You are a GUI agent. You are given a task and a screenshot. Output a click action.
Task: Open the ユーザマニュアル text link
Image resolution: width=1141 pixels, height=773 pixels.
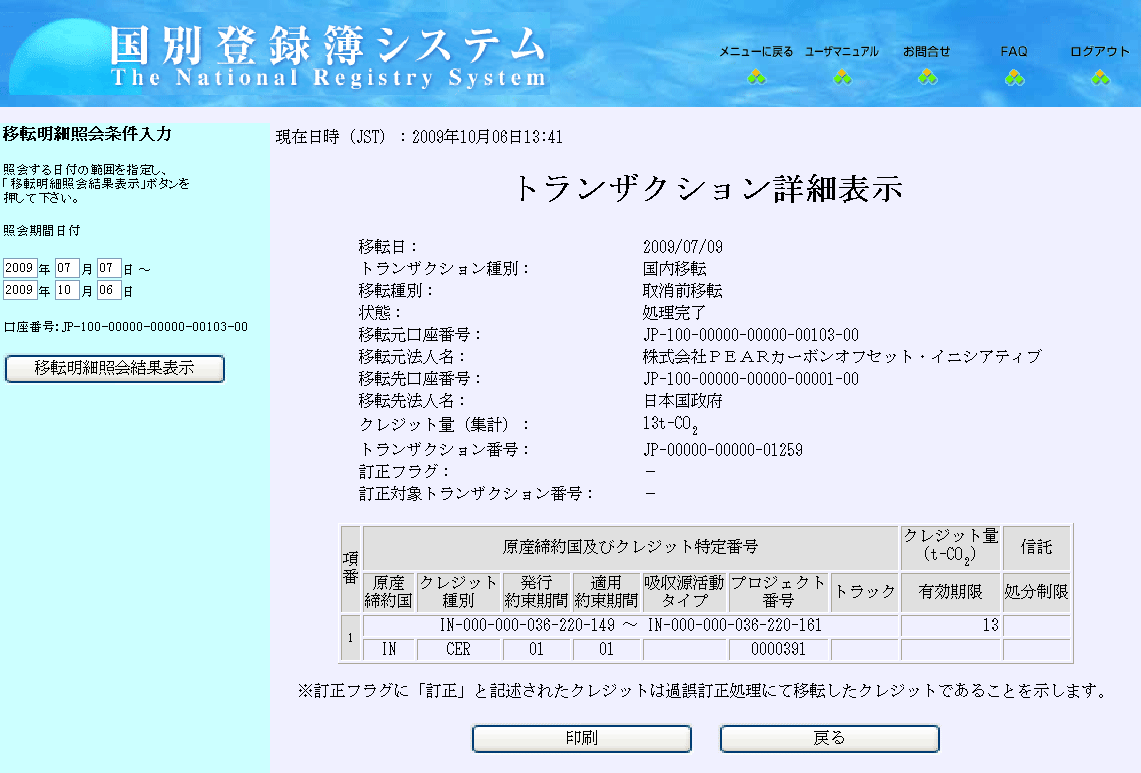coord(842,52)
